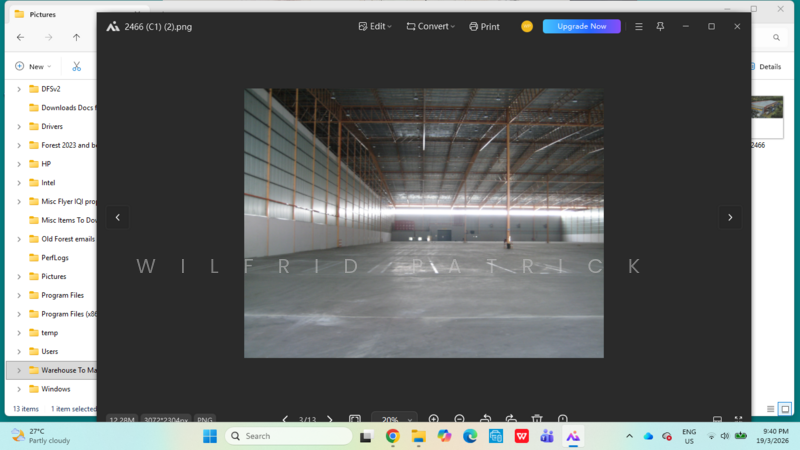This screenshot has width=800, height=450.
Task: Go to the next image using right arrow
Action: 730,217
